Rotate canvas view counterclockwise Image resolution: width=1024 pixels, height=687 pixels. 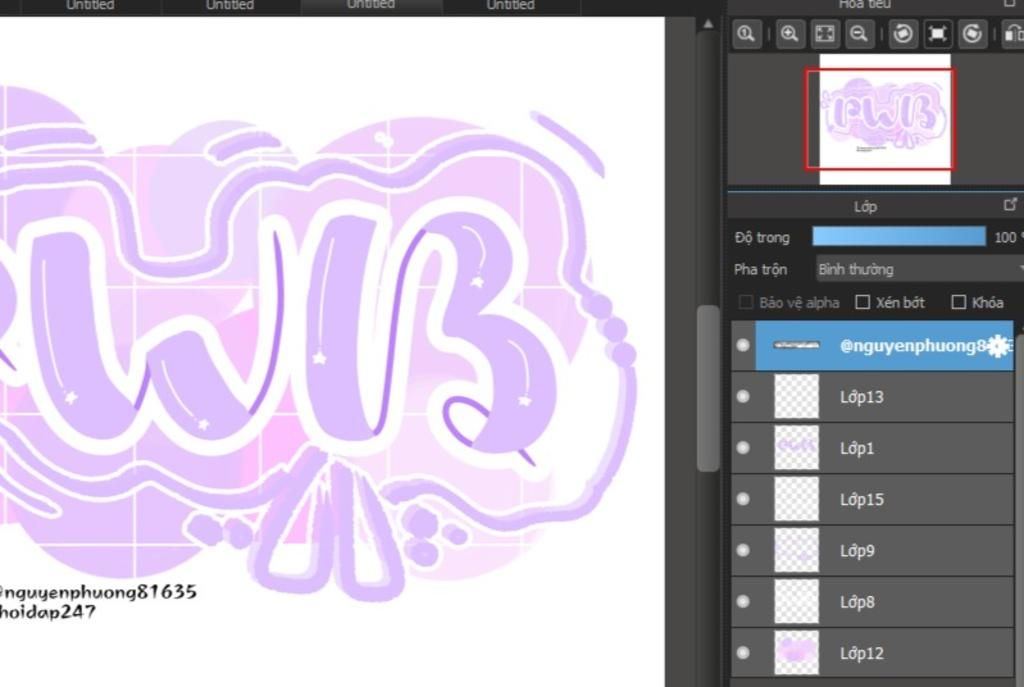(x=903, y=33)
